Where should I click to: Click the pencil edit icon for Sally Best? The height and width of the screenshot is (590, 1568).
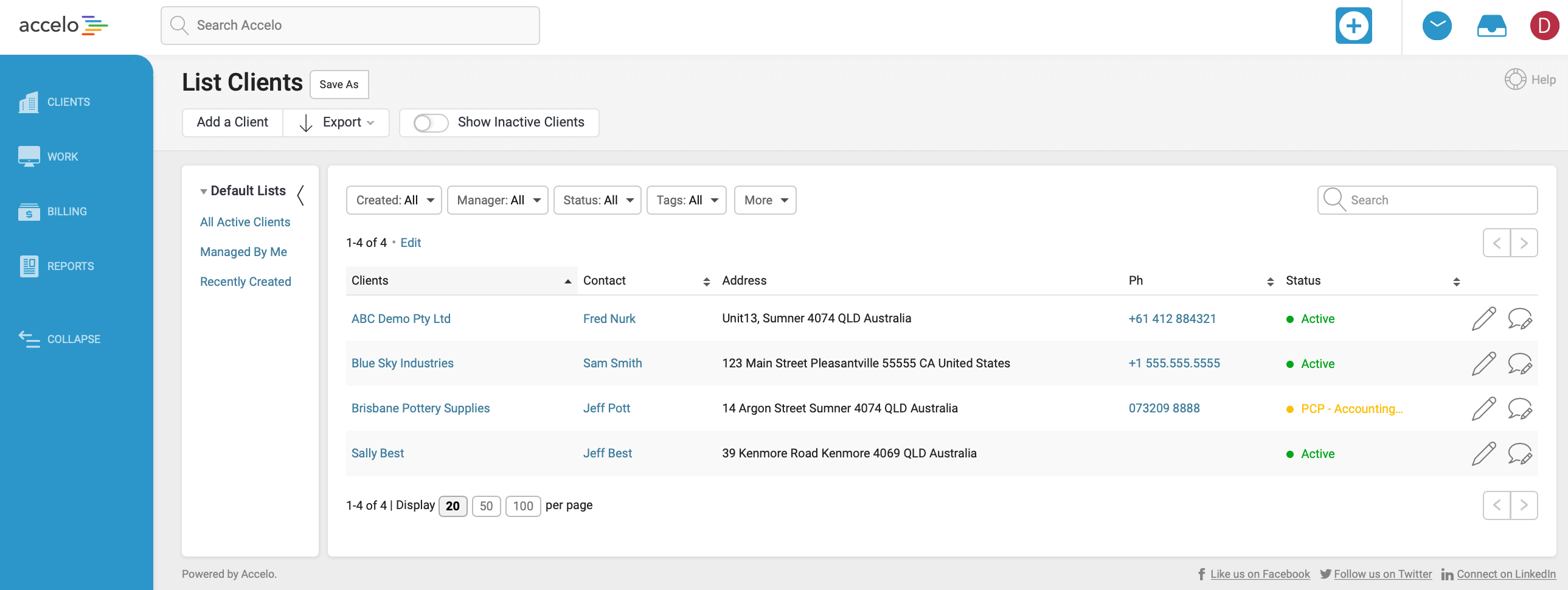(1483, 454)
